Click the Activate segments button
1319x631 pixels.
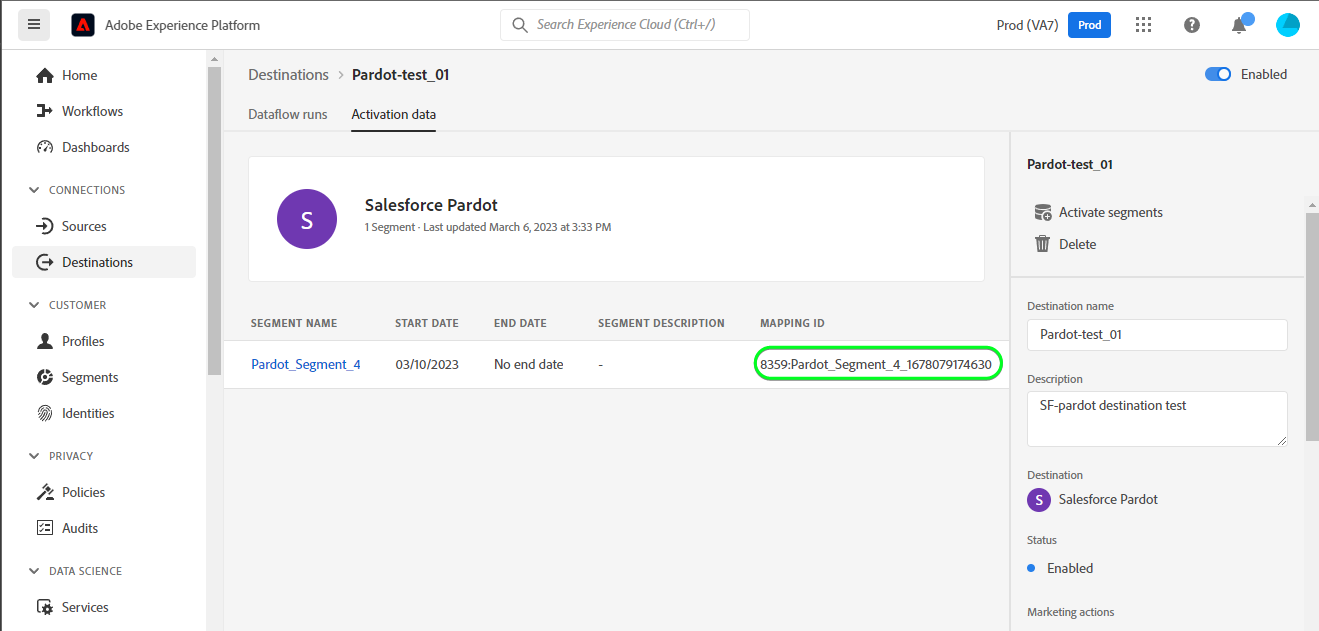1099,212
